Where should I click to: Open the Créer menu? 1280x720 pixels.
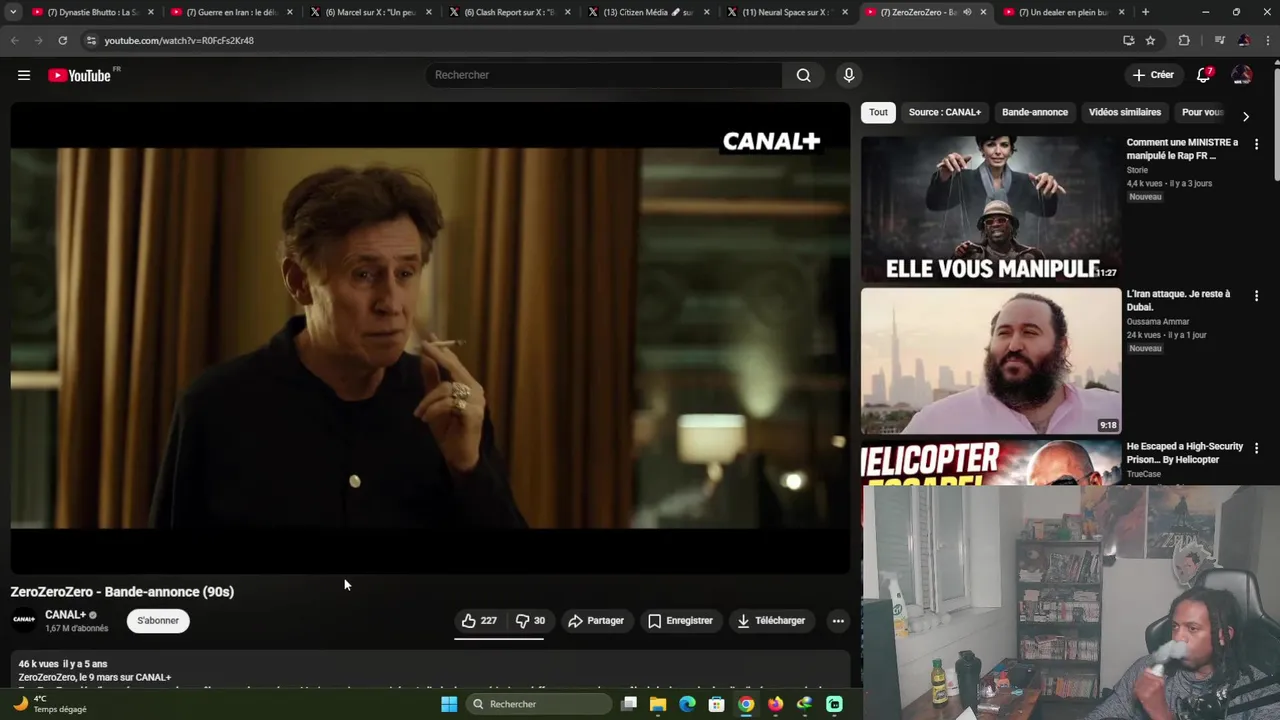point(1152,75)
